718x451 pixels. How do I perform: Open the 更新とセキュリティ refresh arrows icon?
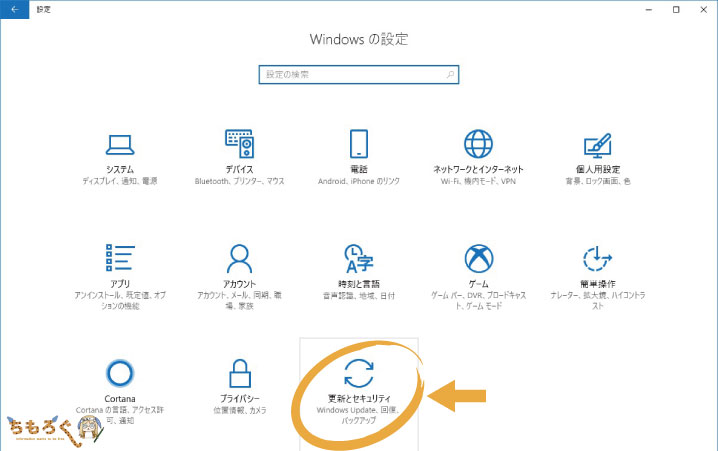tap(359, 373)
